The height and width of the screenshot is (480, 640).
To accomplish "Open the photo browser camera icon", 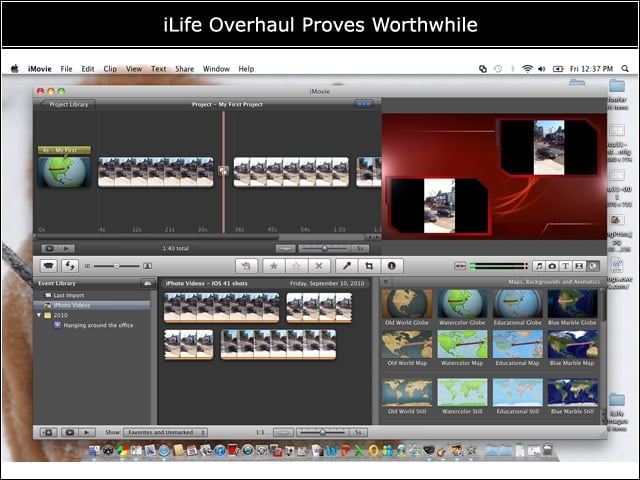I will (x=552, y=266).
